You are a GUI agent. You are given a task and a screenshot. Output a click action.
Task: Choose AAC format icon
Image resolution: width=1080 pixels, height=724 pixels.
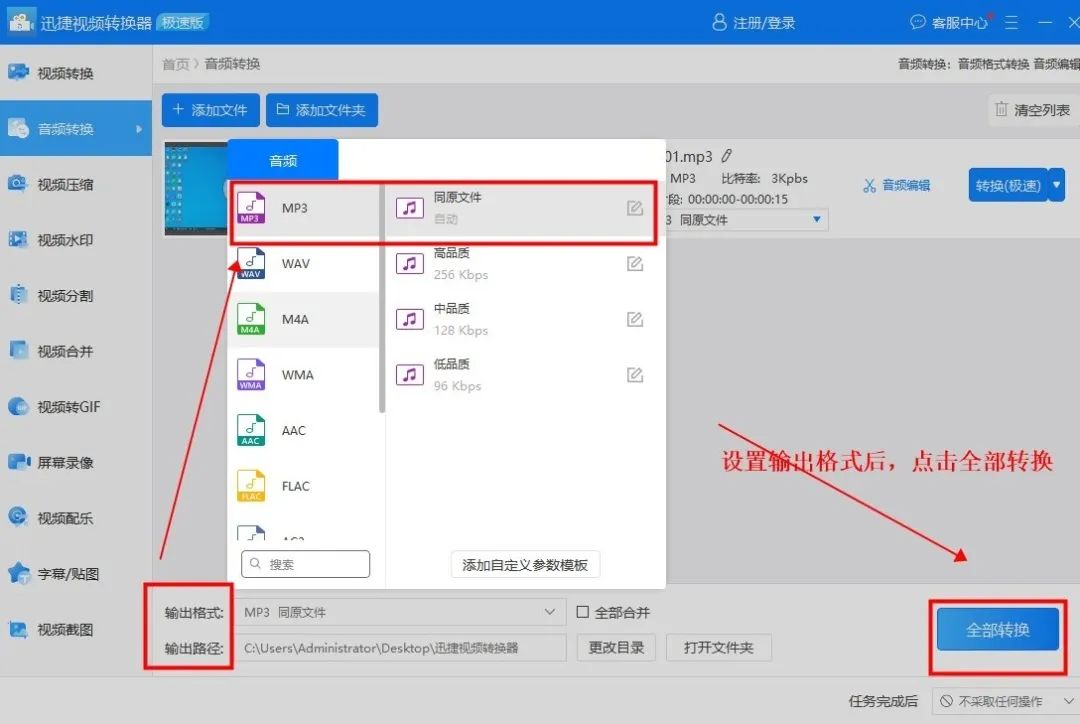(x=251, y=431)
